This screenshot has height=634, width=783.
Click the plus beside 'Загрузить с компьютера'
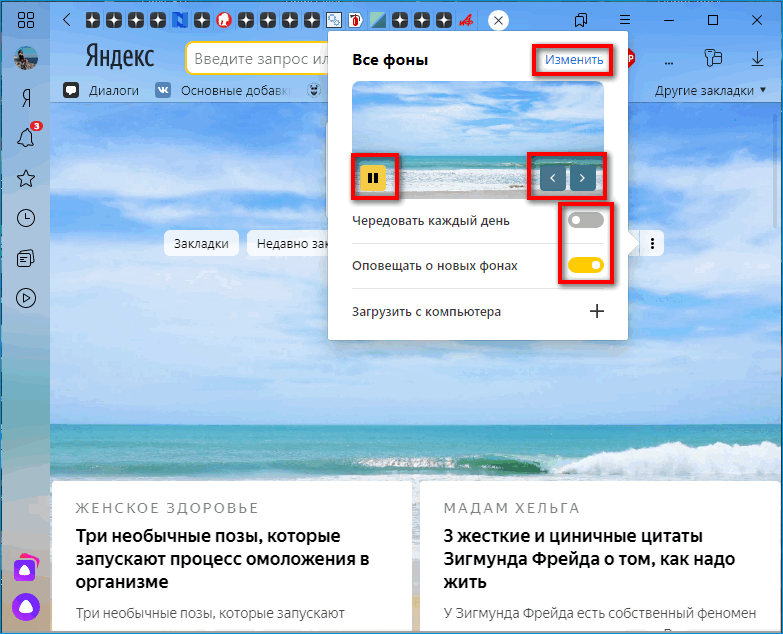point(597,312)
